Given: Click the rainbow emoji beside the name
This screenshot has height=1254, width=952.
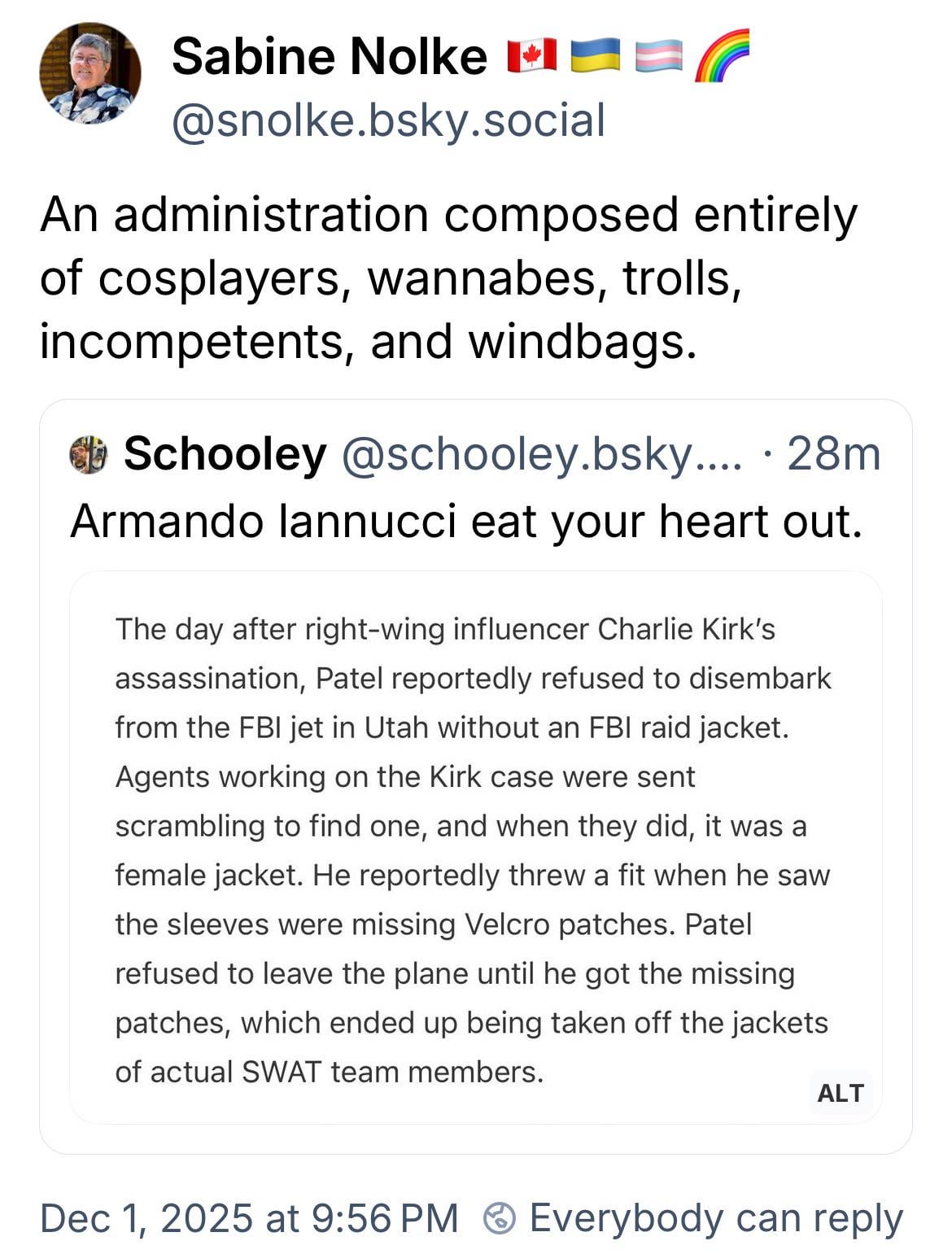Looking at the screenshot, I should (722, 55).
